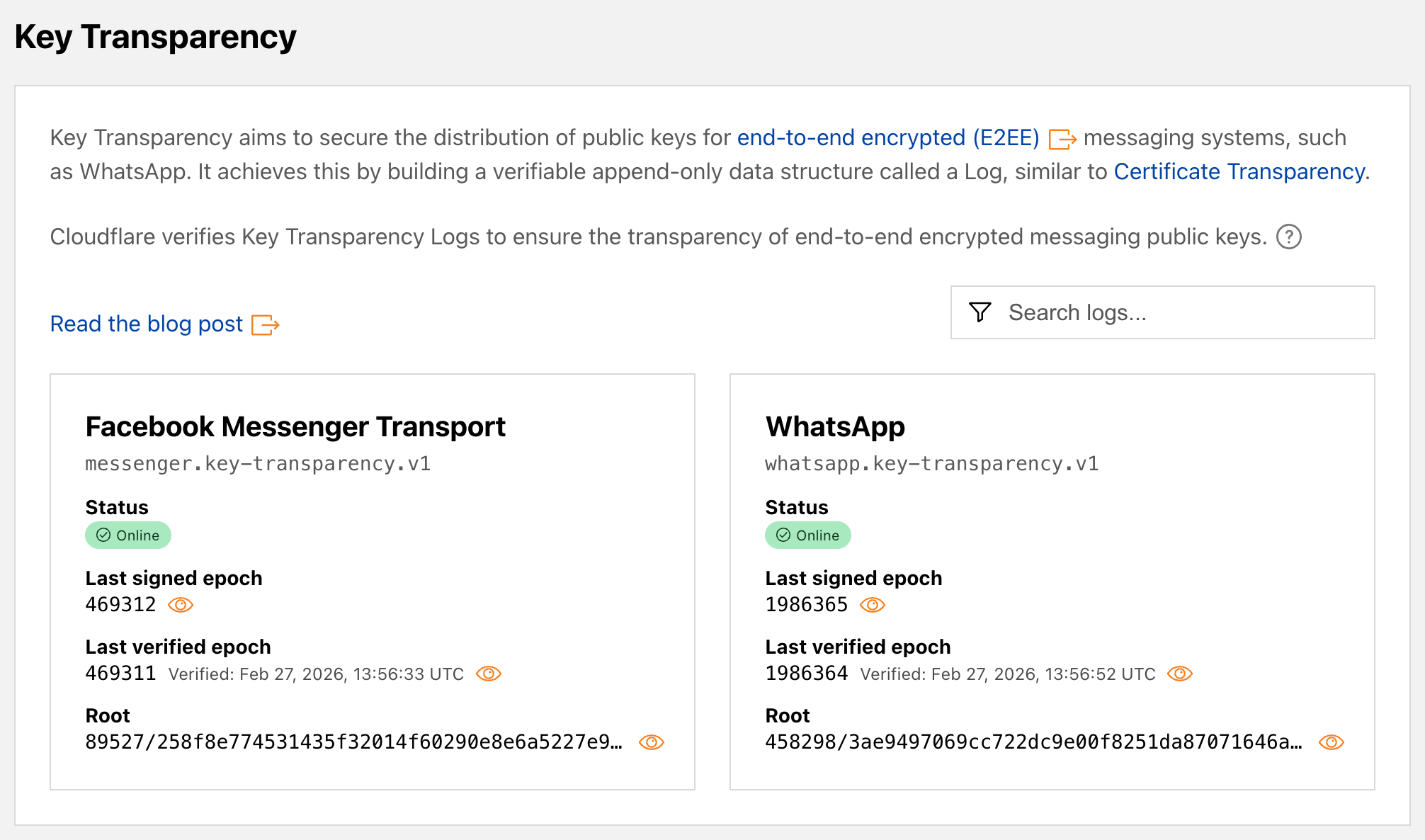Click Online status badge in WhatsApp card
This screenshot has width=1425, height=840.
click(x=808, y=535)
